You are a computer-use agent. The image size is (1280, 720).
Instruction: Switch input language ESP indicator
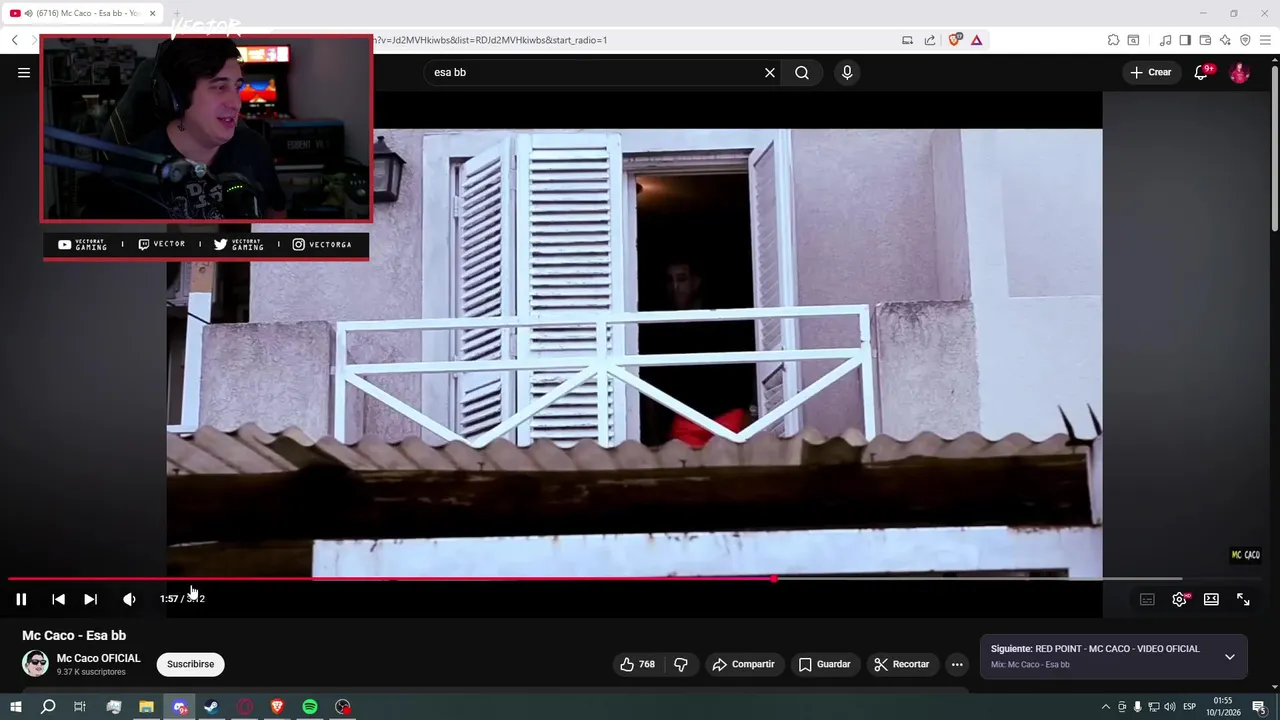(1190, 707)
